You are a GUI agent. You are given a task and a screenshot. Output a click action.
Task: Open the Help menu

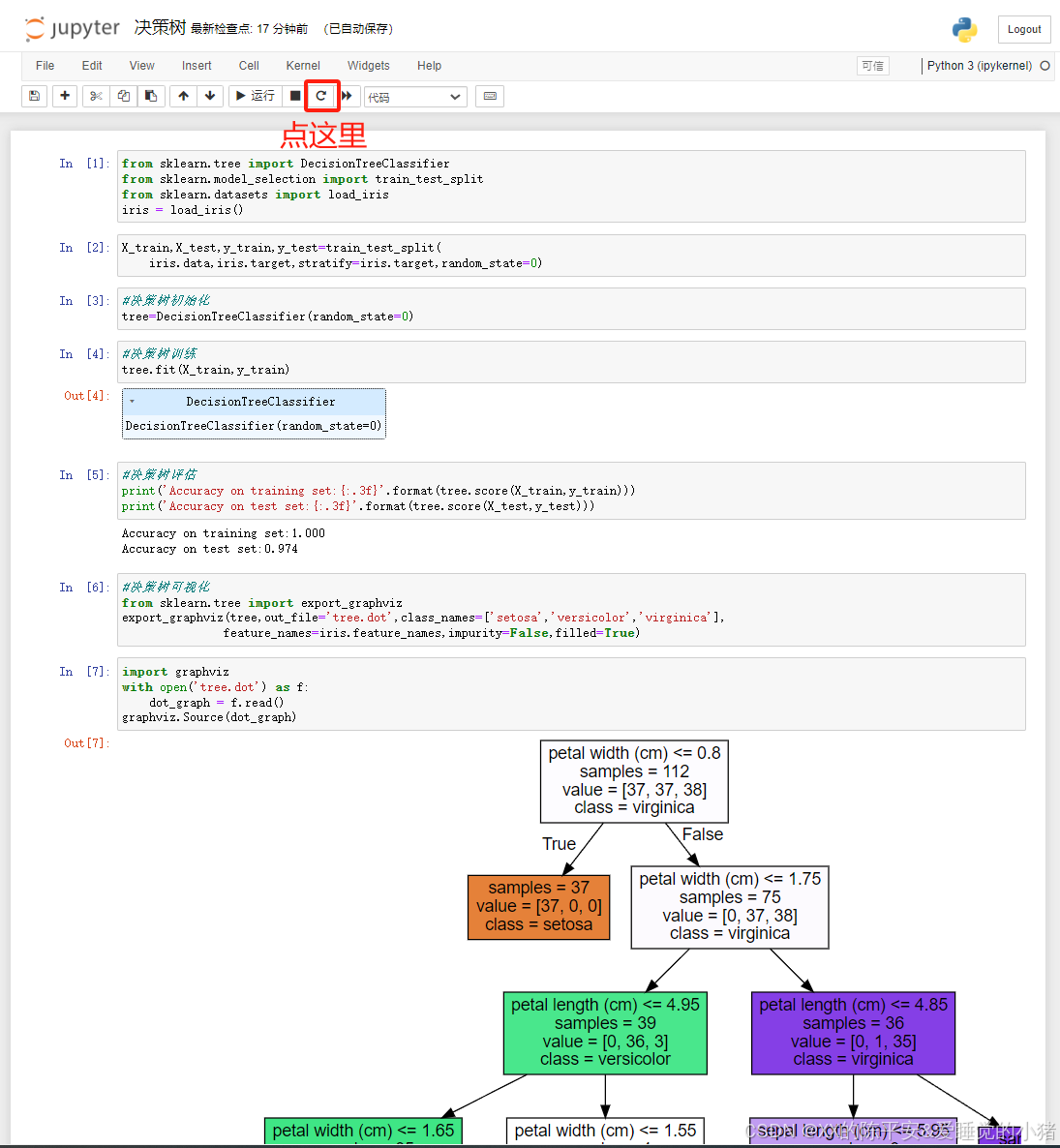pos(429,66)
